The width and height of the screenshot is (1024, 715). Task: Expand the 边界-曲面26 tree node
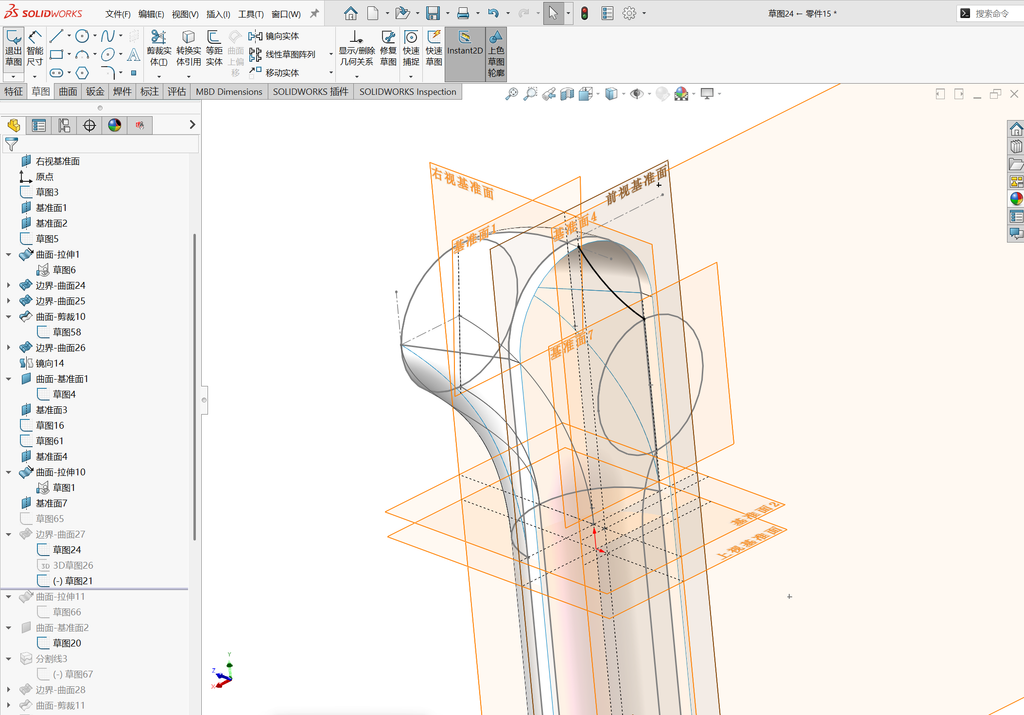pos(8,348)
